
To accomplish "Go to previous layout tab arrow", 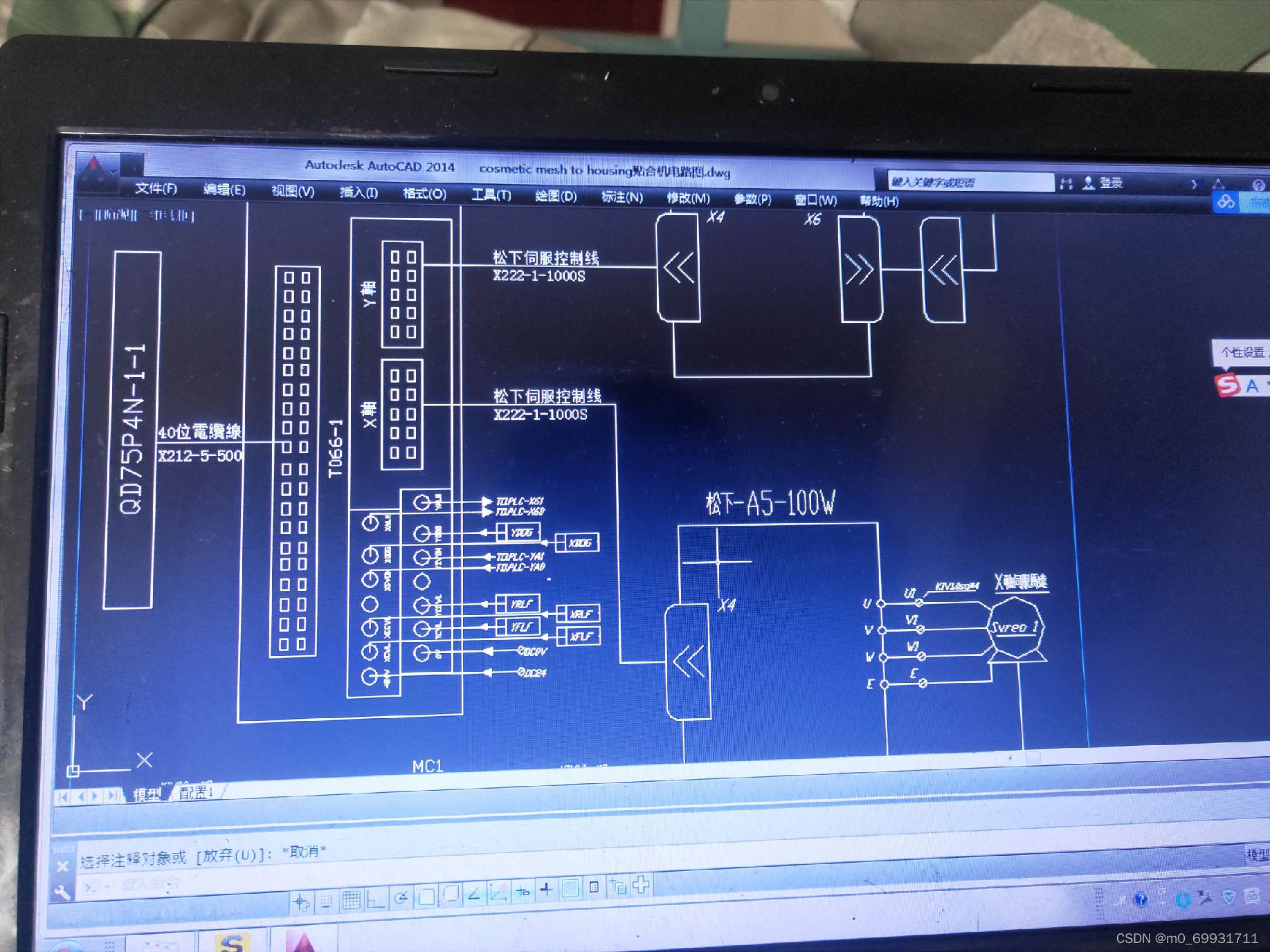I will tap(81, 796).
